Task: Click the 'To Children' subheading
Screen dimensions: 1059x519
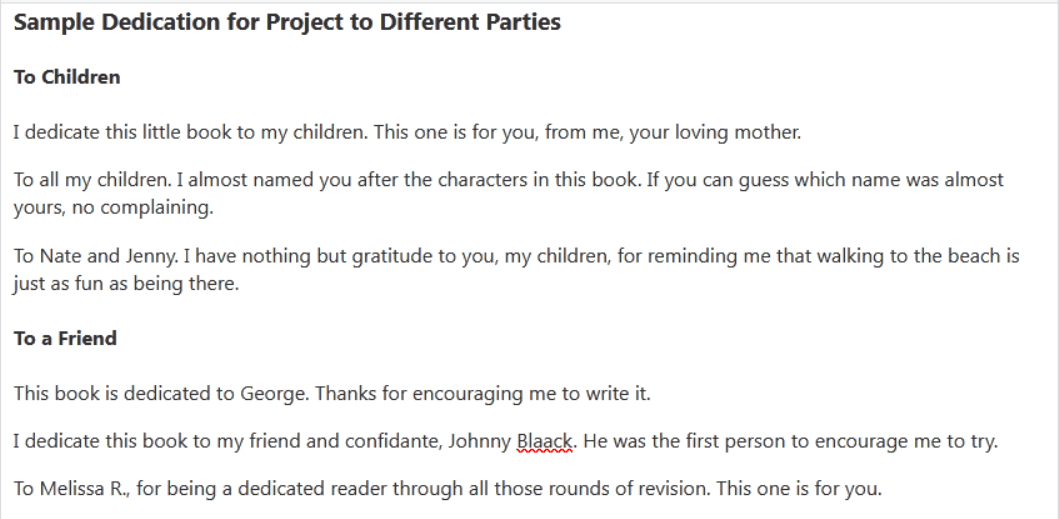Action: (x=67, y=77)
